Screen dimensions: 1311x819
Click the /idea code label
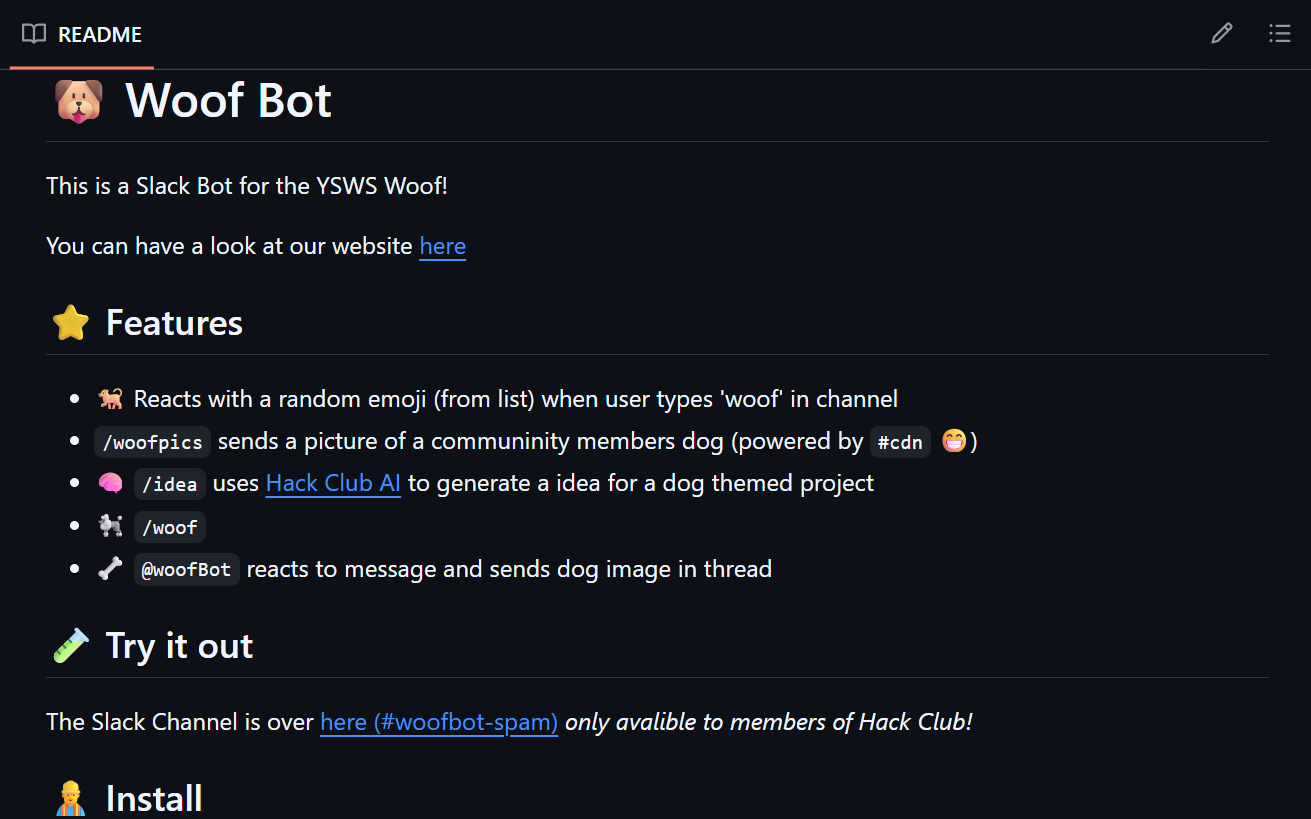(x=169, y=484)
